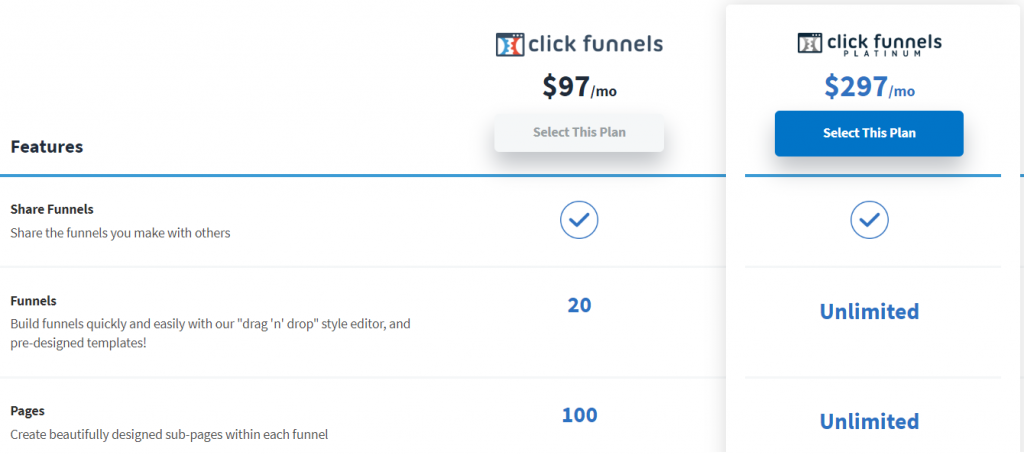Click 'Share the funnels you make' description
The width and height of the screenshot is (1024, 455).
pos(121,232)
